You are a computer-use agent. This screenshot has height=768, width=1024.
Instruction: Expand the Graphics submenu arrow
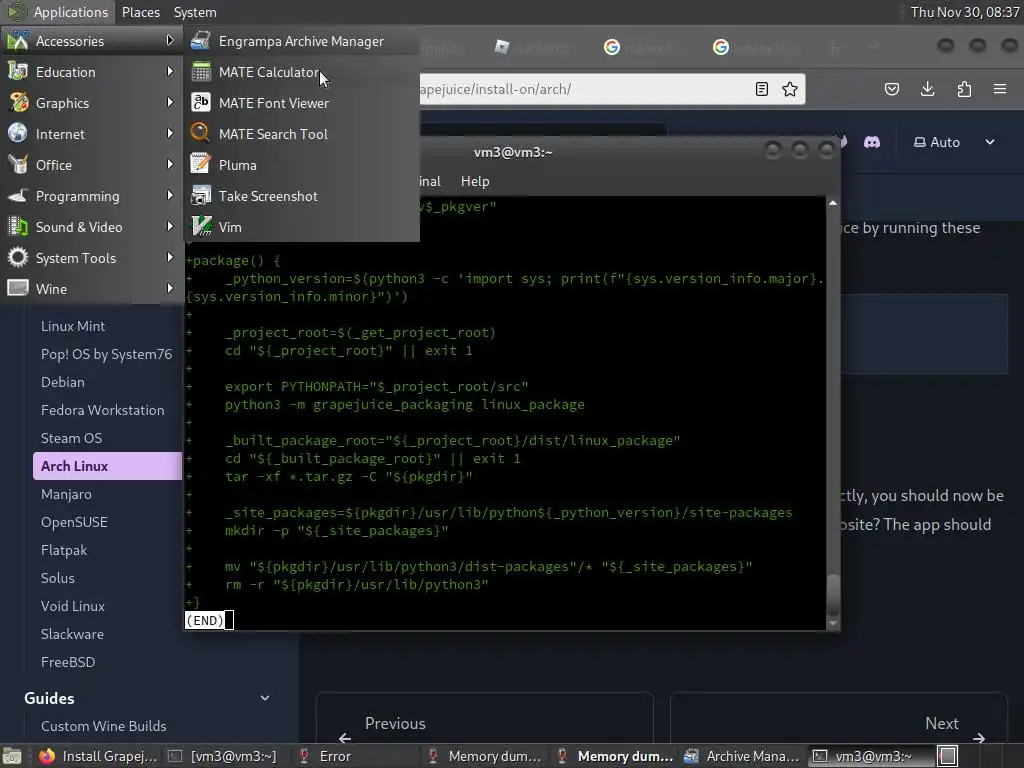point(170,103)
